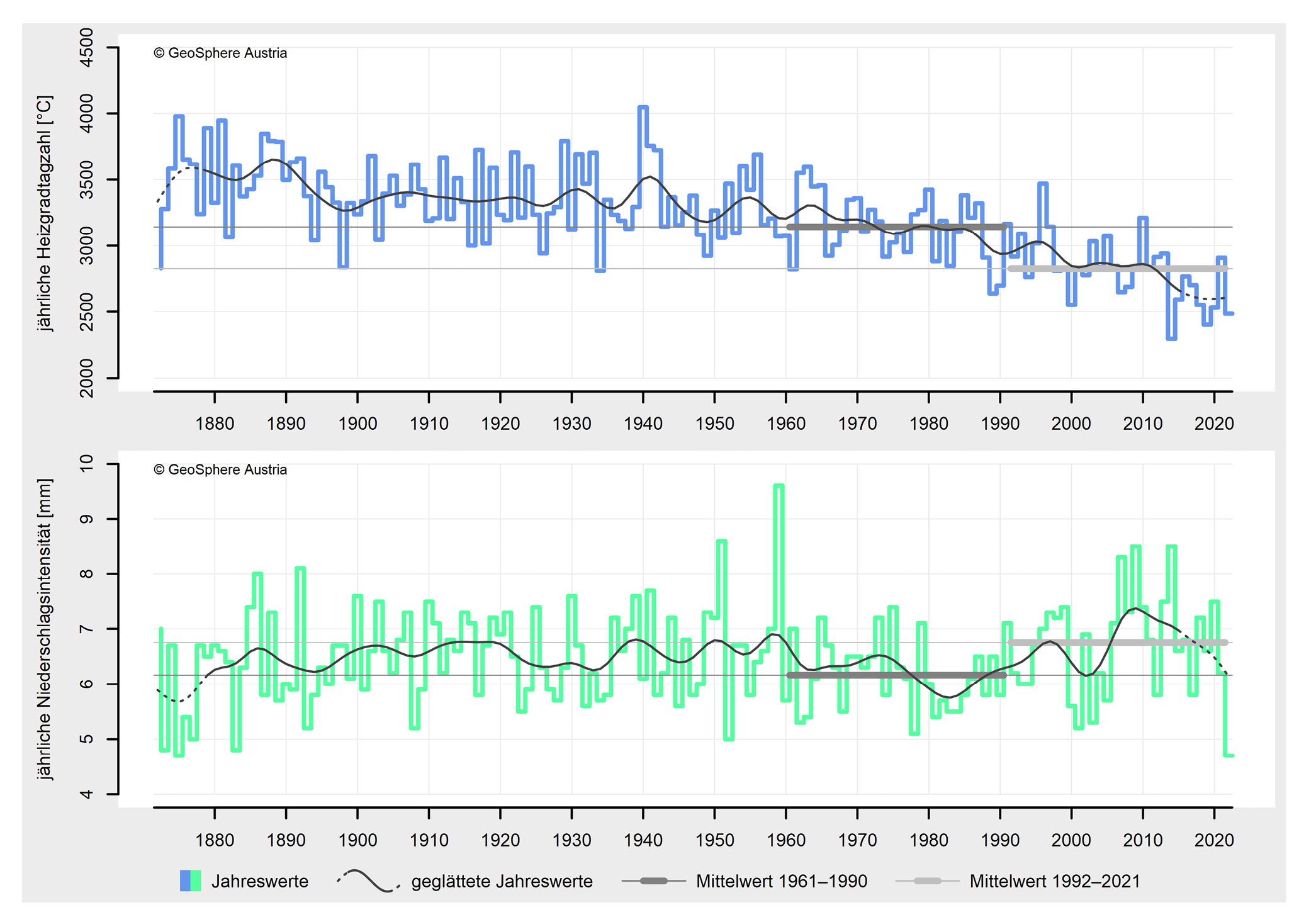1316x922 pixels.
Task: Click the Mittelwert 1992–2021 legend text
Action: coord(1054,881)
